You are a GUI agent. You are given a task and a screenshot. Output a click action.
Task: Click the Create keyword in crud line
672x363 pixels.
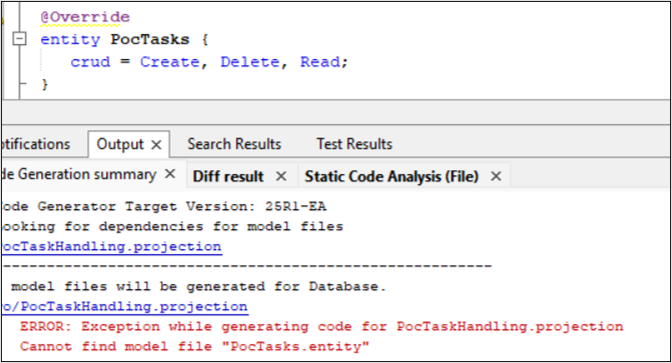tap(170, 62)
